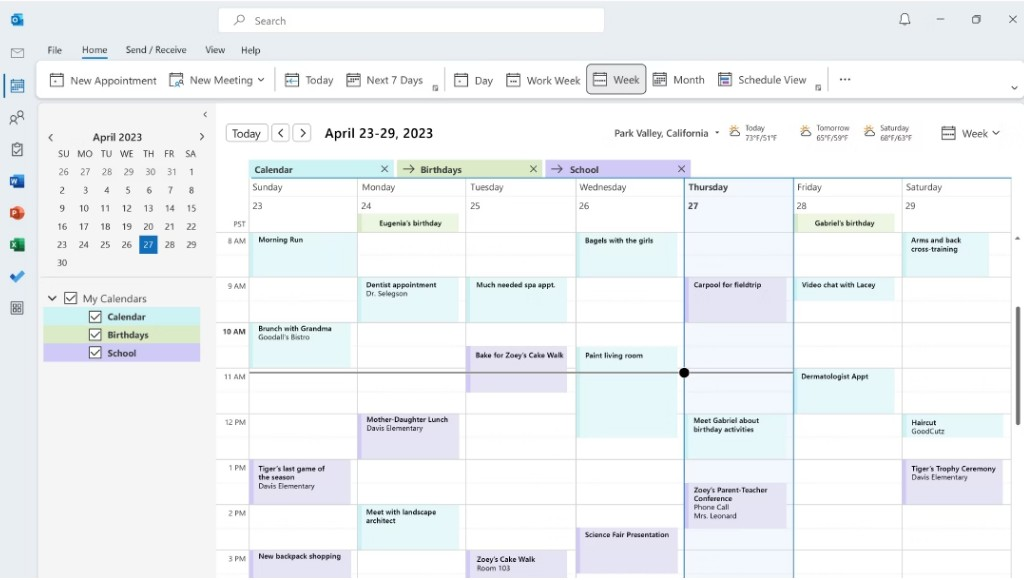Open the More apps grid icon
The width and height of the screenshot is (1024, 580).
tap(16, 308)
